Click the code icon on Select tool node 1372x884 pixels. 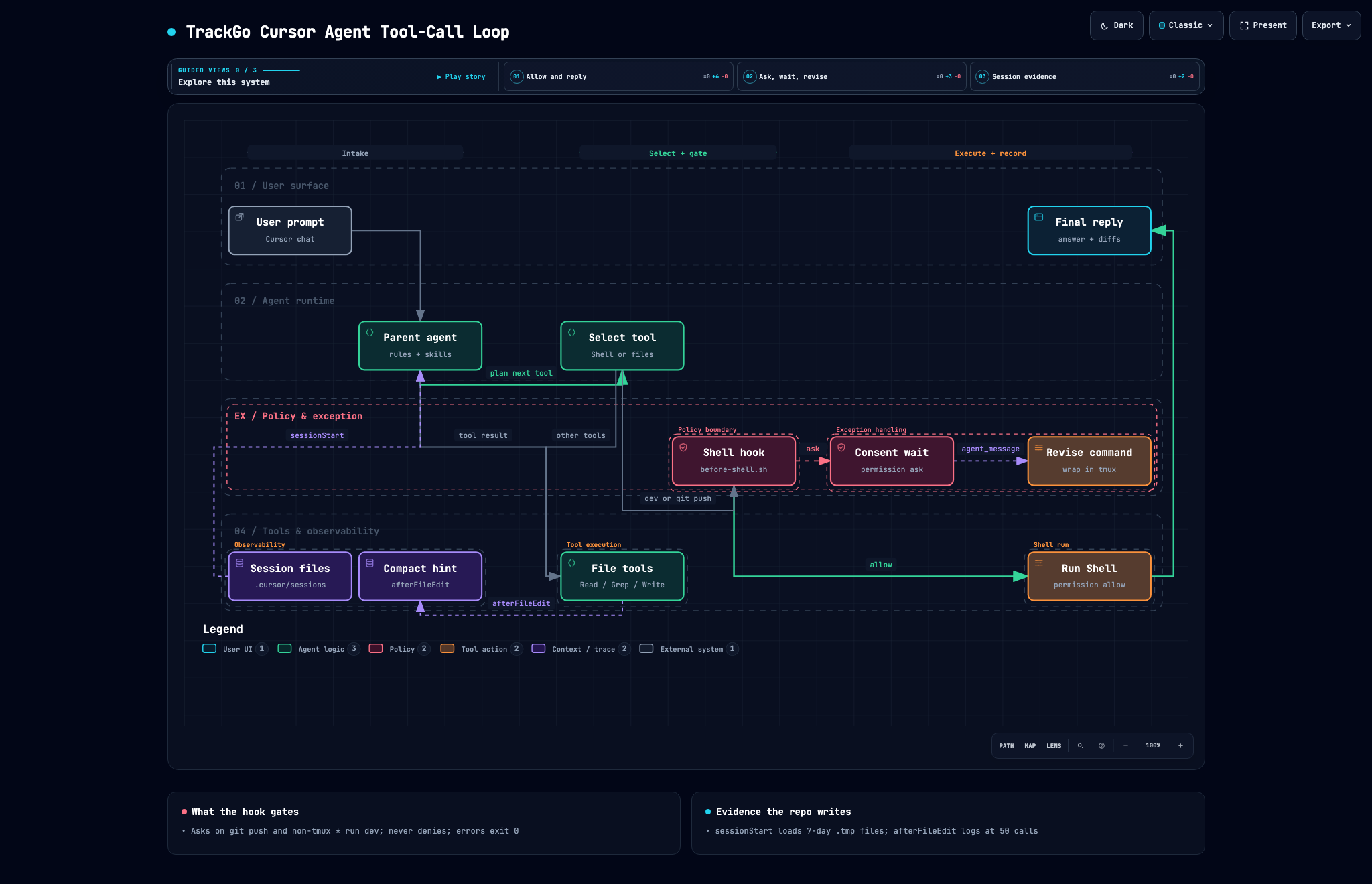572,332
